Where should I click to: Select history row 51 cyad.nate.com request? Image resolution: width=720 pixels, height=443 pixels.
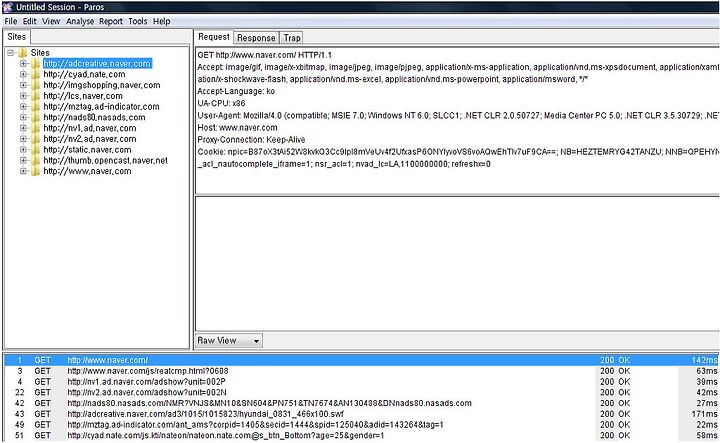[361, 435]
